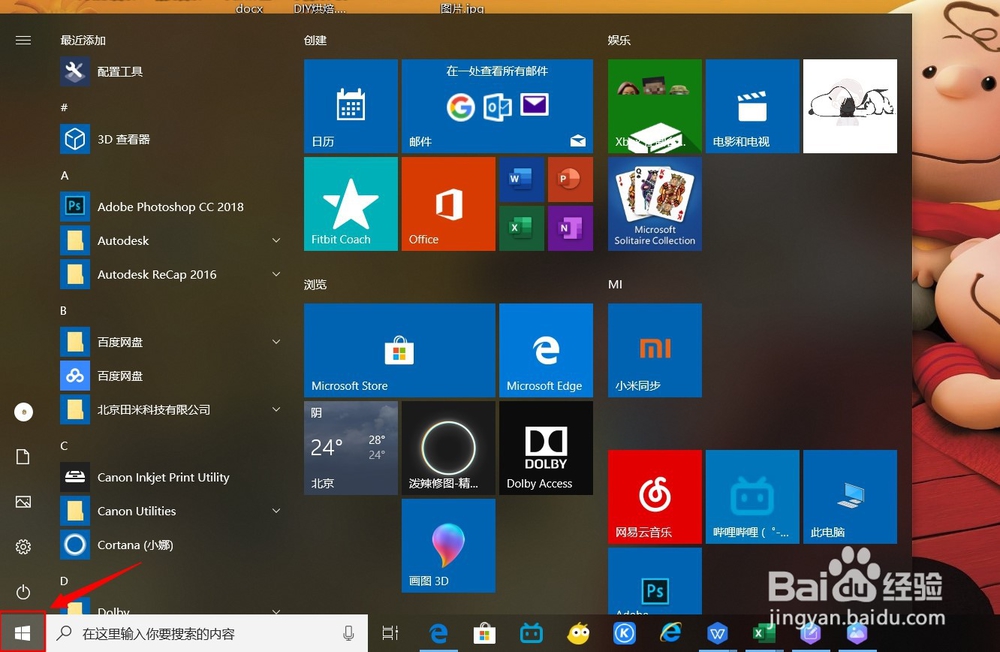Viewport: 1000px width, 652px height.
Task: Click the Windows Start button
Action: 23,633
